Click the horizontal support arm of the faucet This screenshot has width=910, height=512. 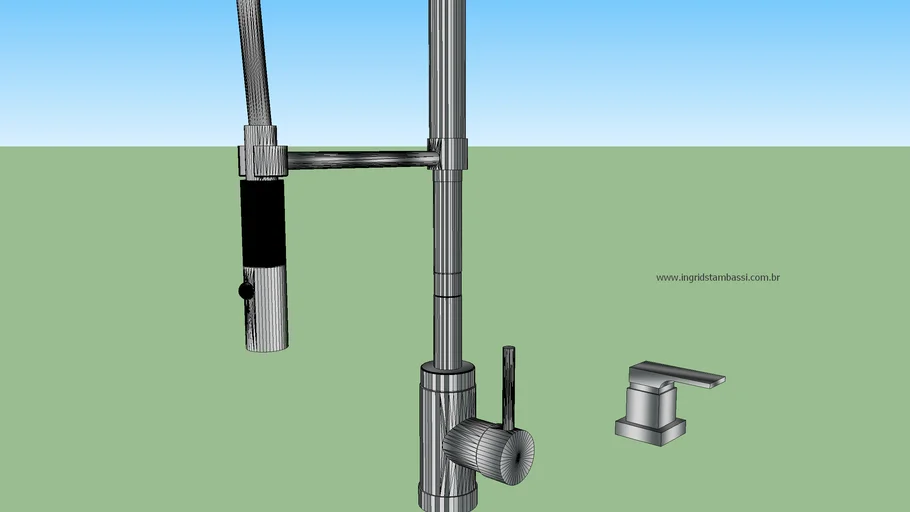(360, 159)
